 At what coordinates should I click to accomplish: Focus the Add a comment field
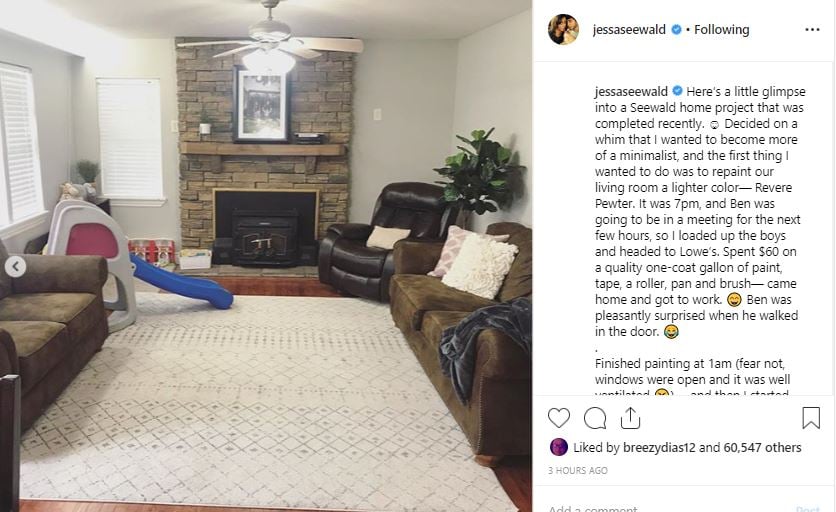pos(666,509)
